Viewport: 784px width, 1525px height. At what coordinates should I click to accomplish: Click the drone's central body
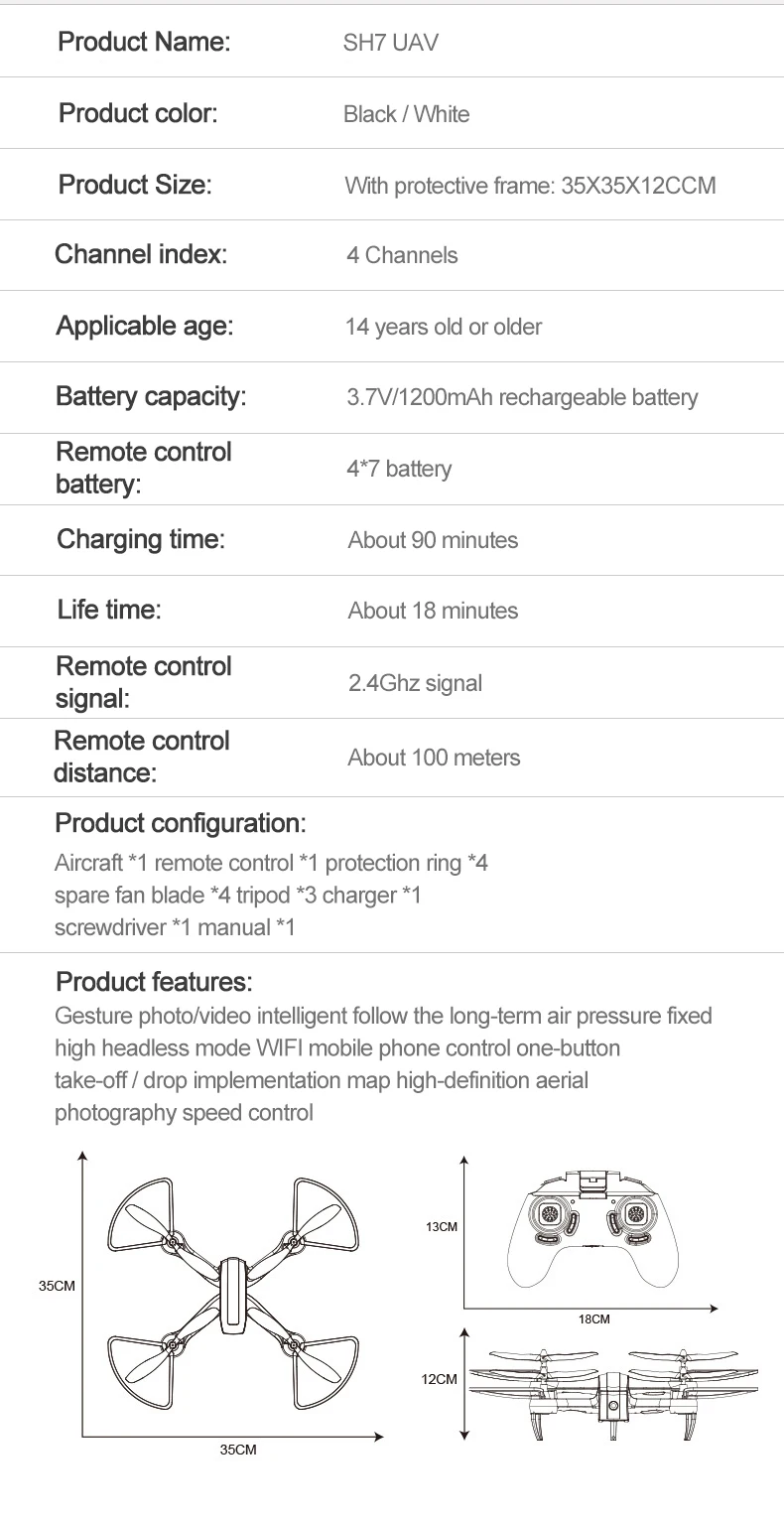tap(232, 1296)
